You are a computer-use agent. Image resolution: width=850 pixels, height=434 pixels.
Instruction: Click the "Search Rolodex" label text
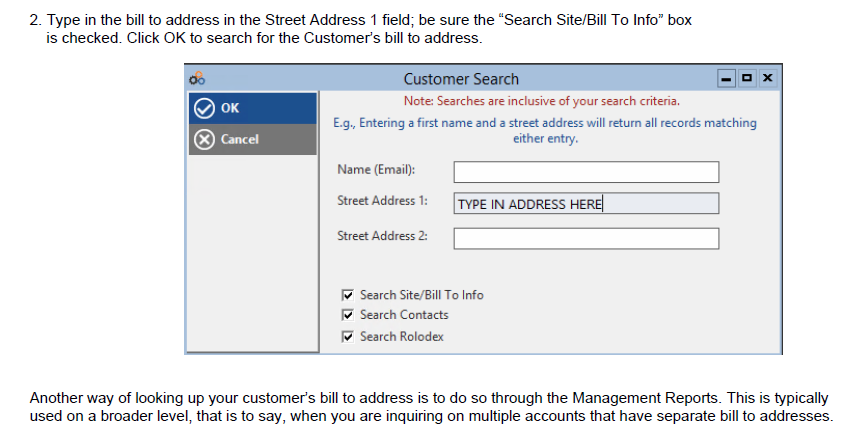(x=401, y=337)
